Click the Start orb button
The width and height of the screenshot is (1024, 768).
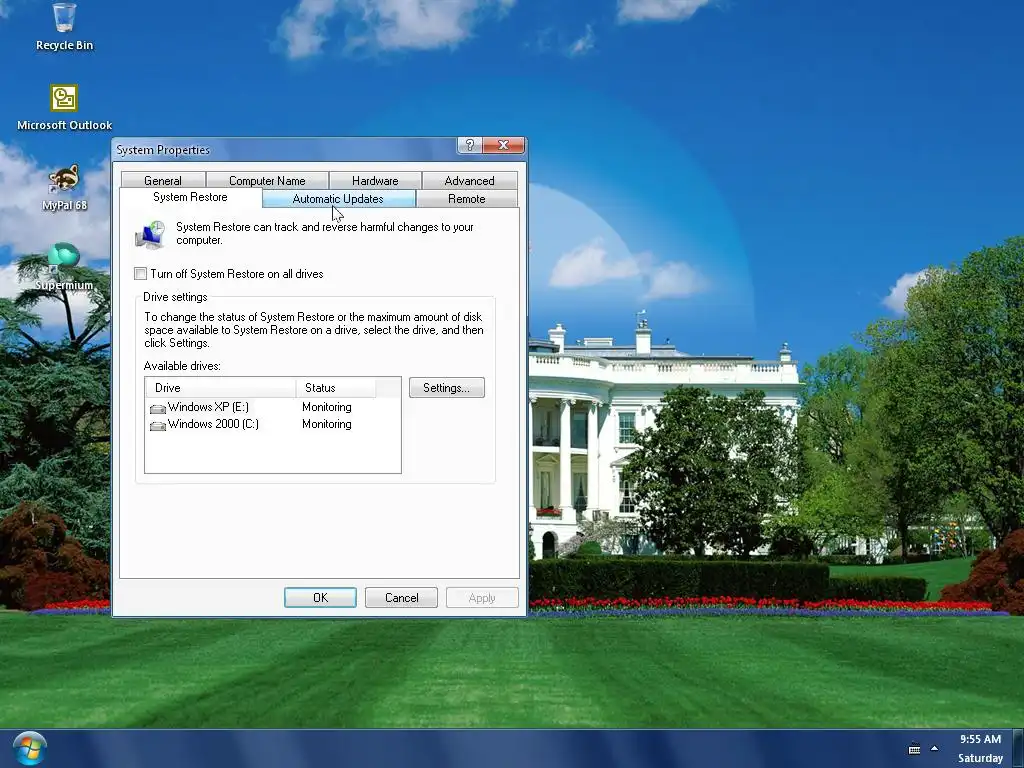click(29, 748)
